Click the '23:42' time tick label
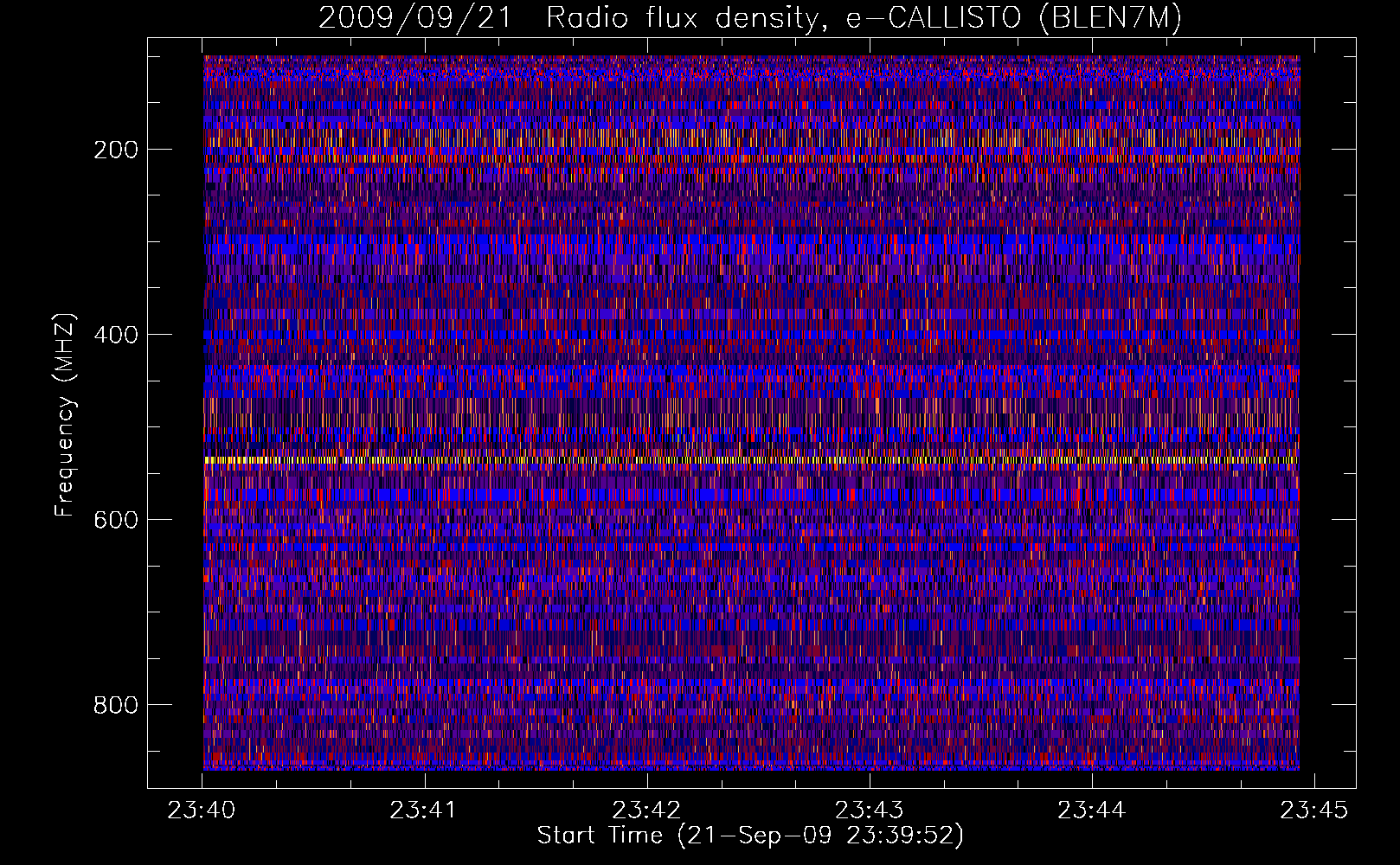 point(646,811)
